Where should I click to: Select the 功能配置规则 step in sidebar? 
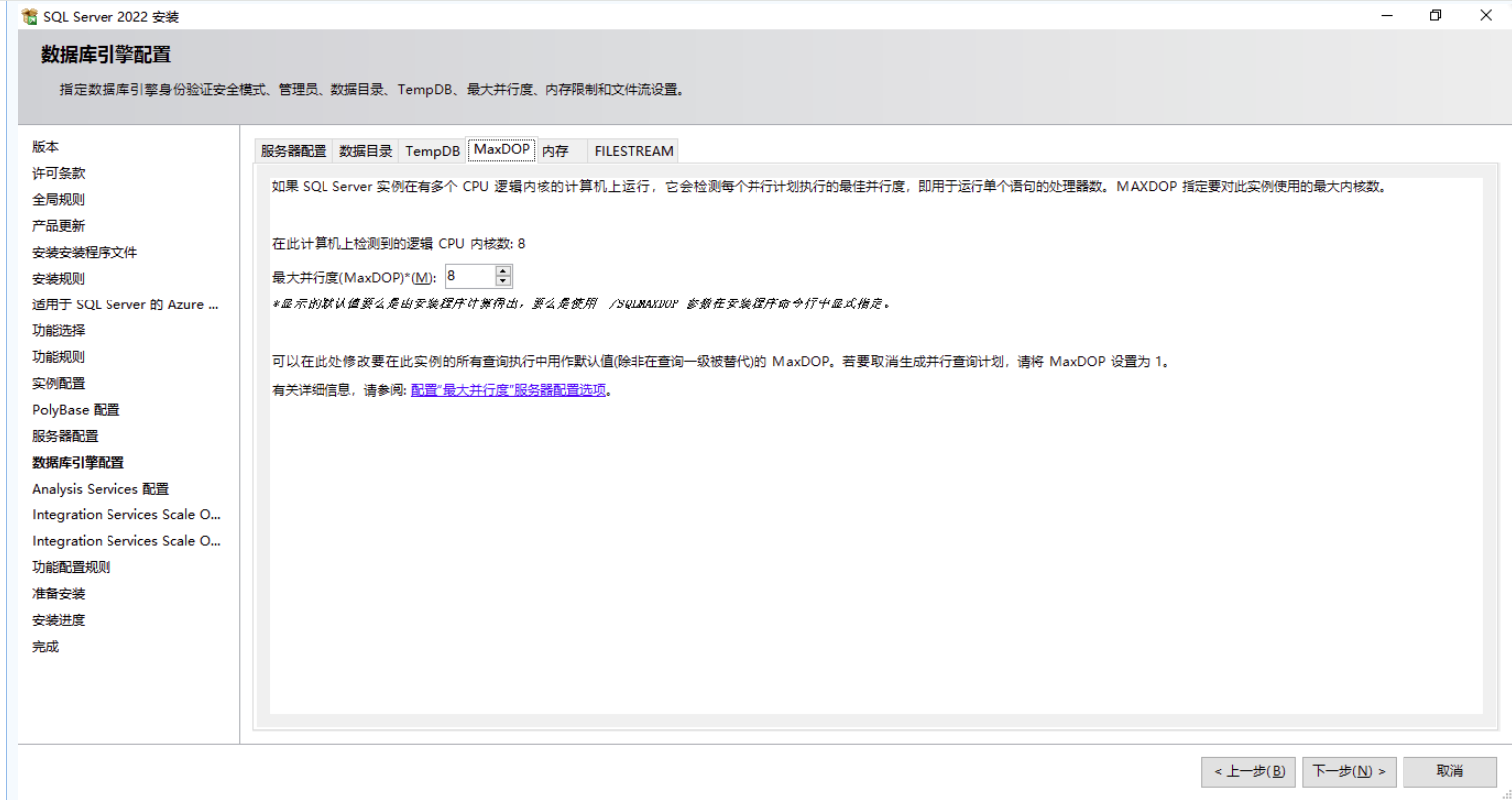72,567
